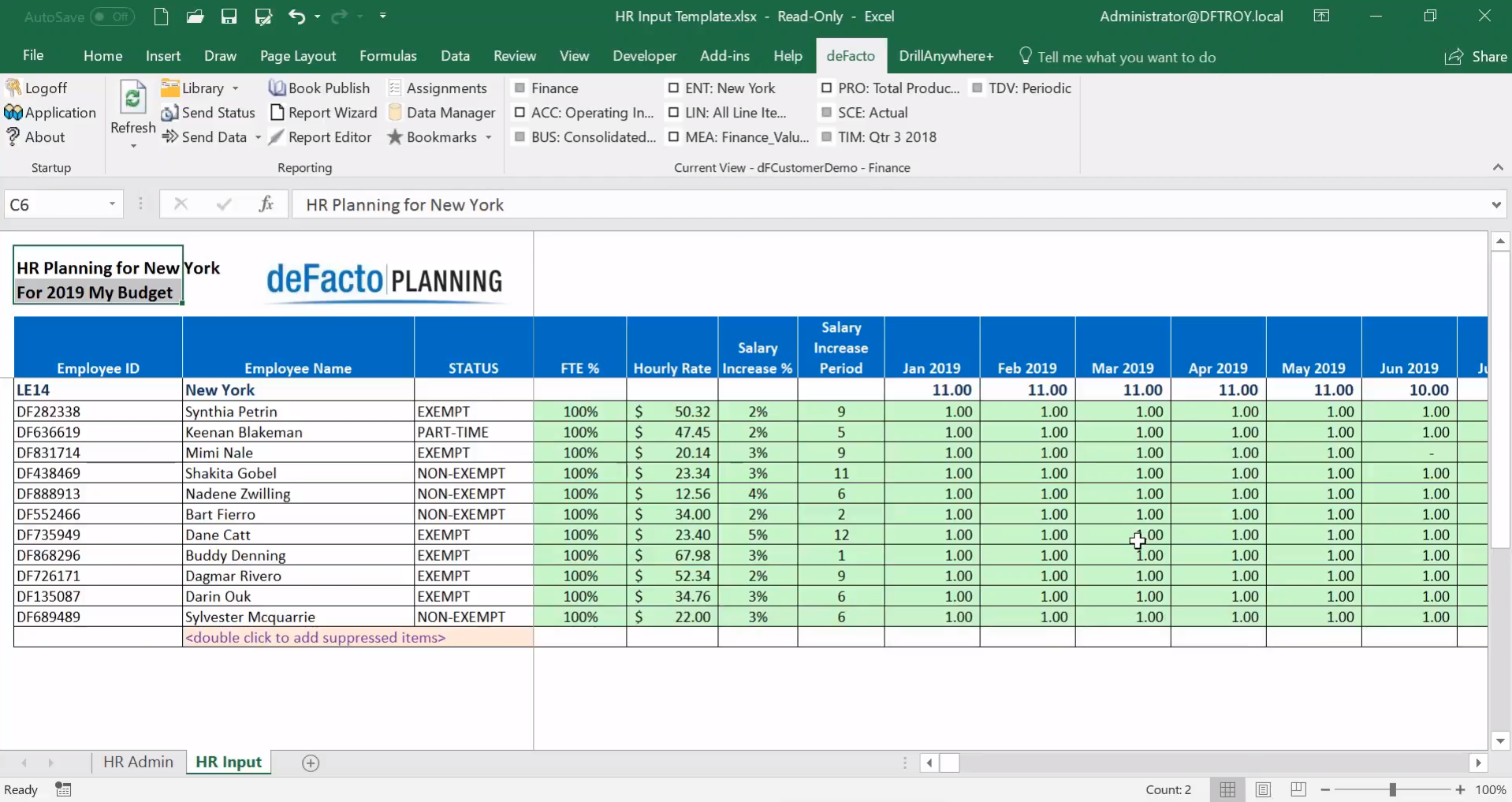Switch to the HR Admin sheet tab
Image resolution: width=1512 pixels, height=802 pixels.
click(138, 762)
